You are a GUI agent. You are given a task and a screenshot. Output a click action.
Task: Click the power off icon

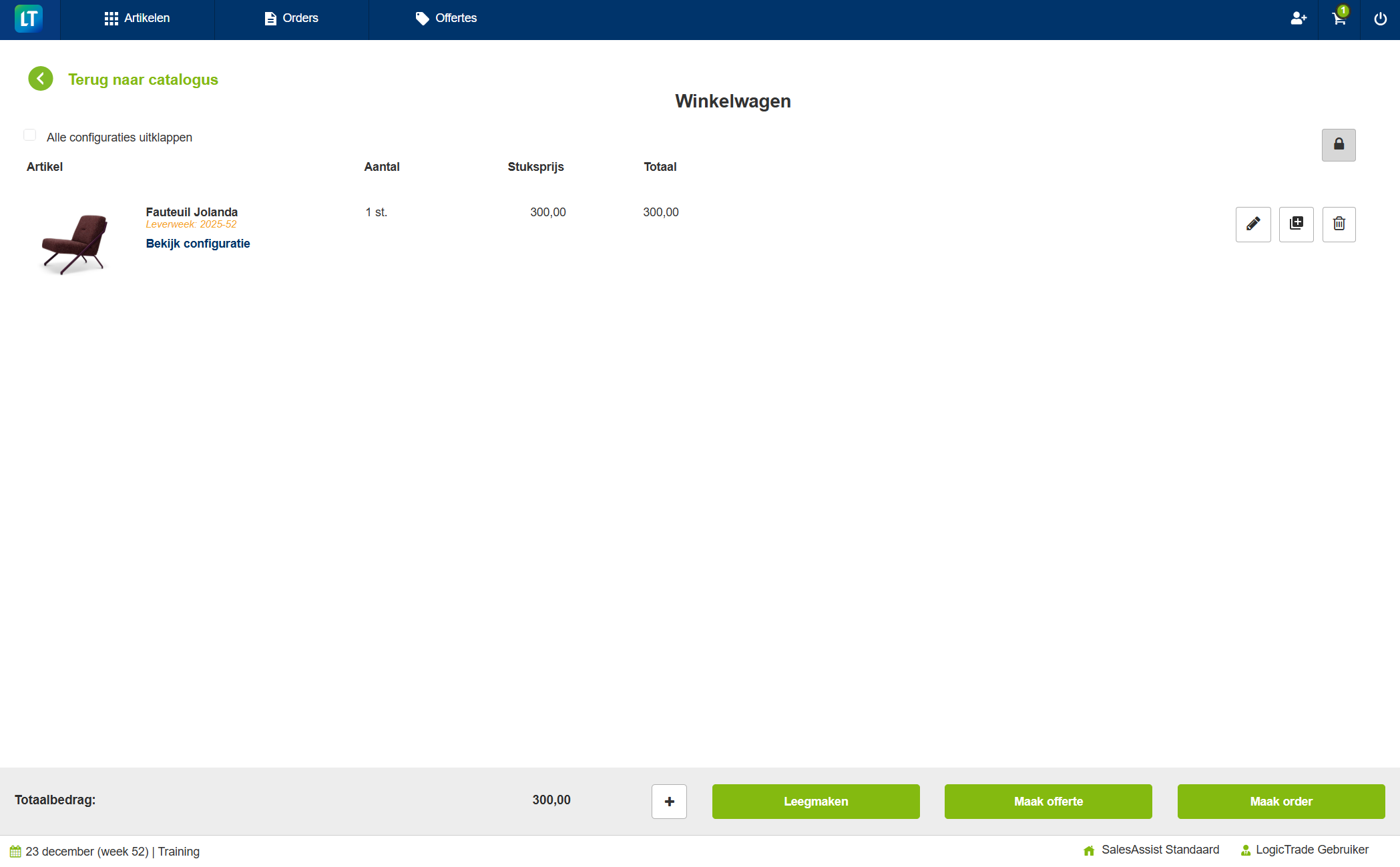[1379, 19]
